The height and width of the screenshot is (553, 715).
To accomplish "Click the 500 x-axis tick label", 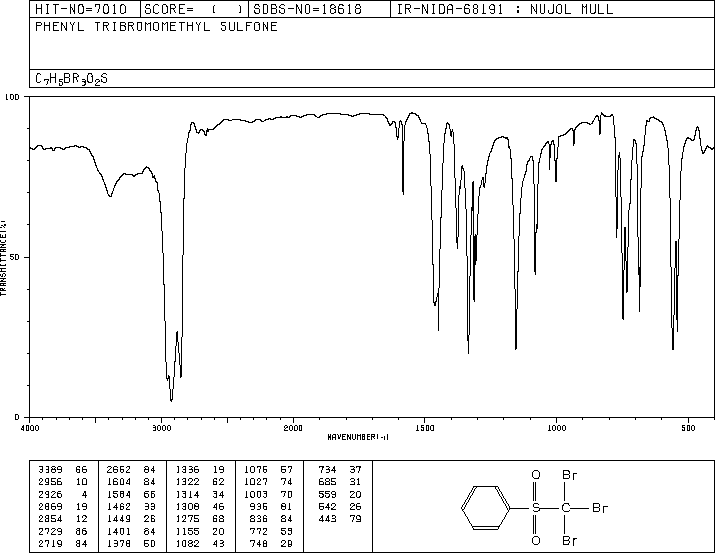I will pos(688,428).
